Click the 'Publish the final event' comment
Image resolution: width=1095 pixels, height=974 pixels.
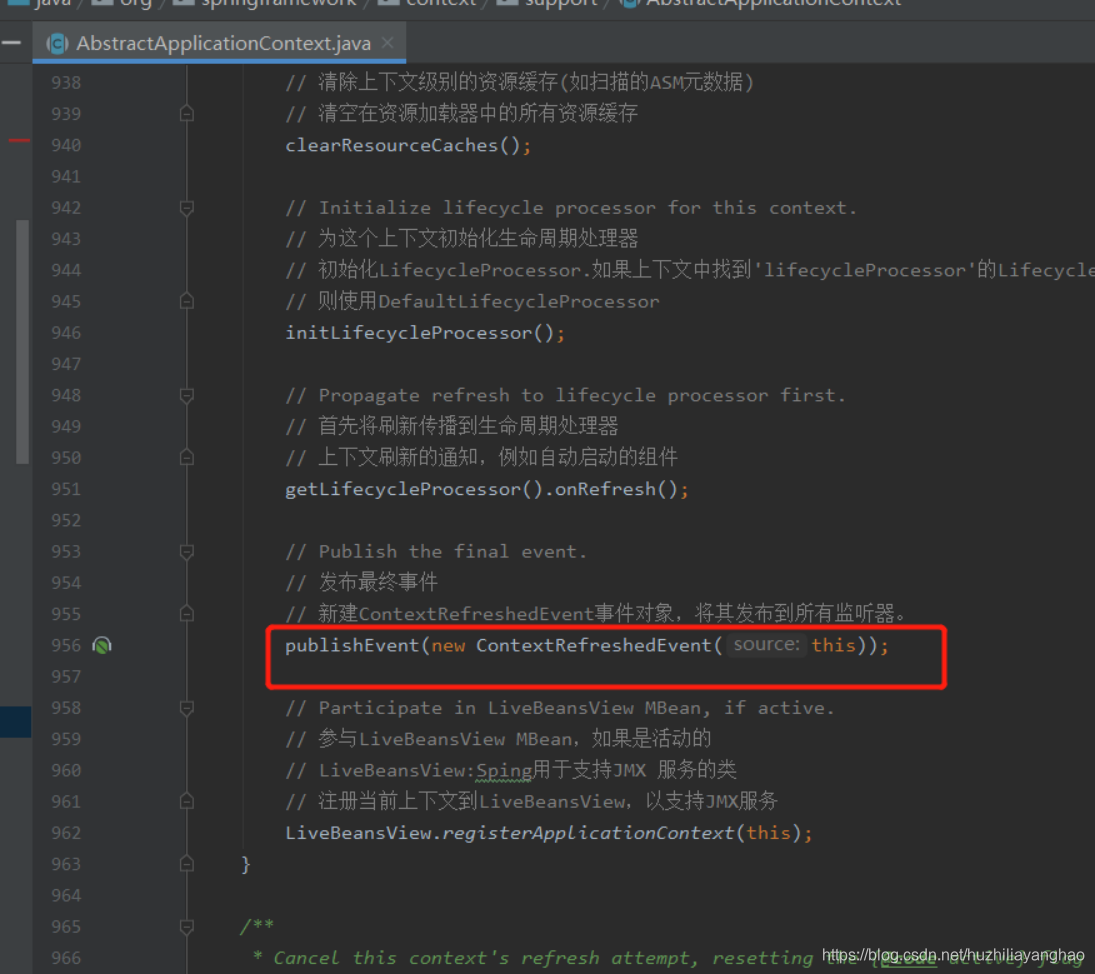[436, 552]
